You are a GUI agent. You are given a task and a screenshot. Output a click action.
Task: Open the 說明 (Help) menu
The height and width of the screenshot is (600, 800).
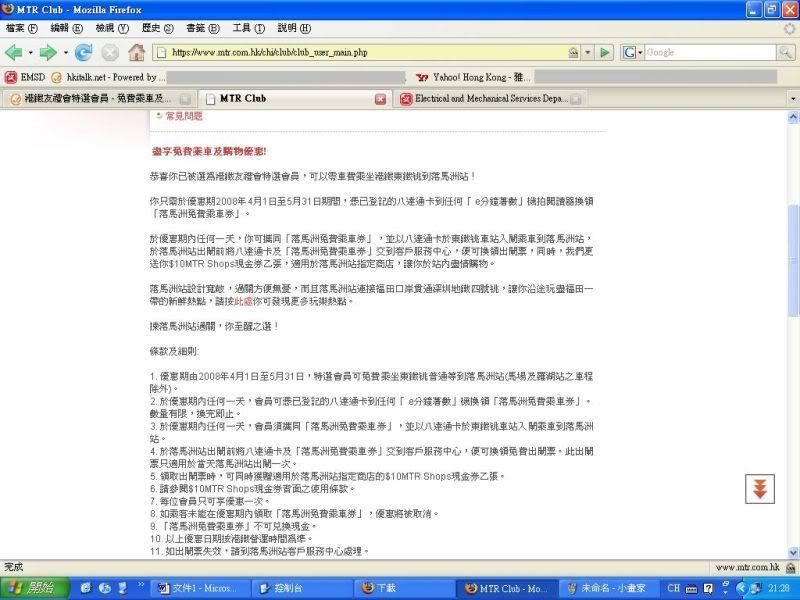point(294,29)
